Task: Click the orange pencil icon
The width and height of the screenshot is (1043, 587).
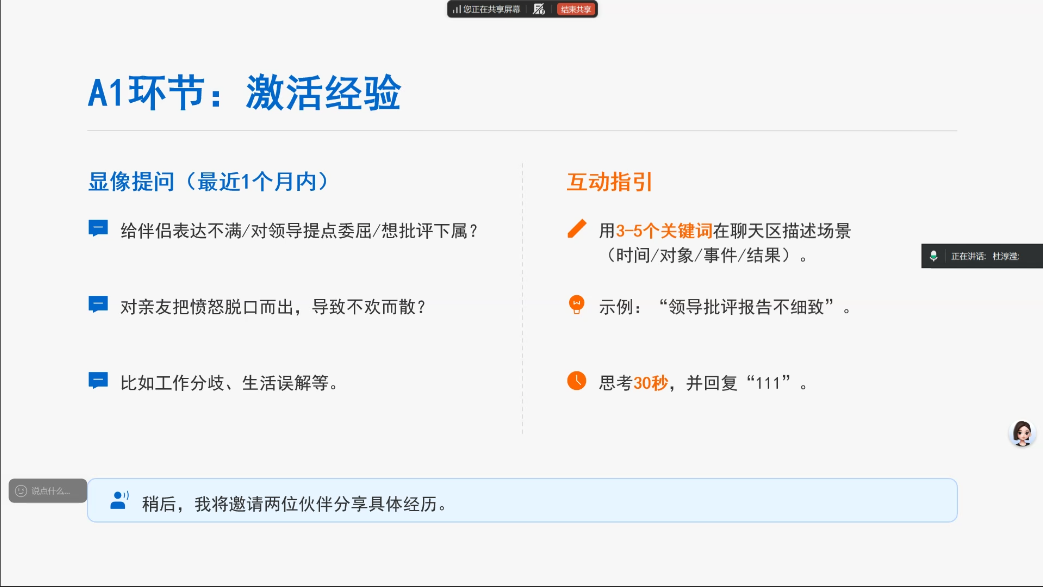Action: pos(576,229)
